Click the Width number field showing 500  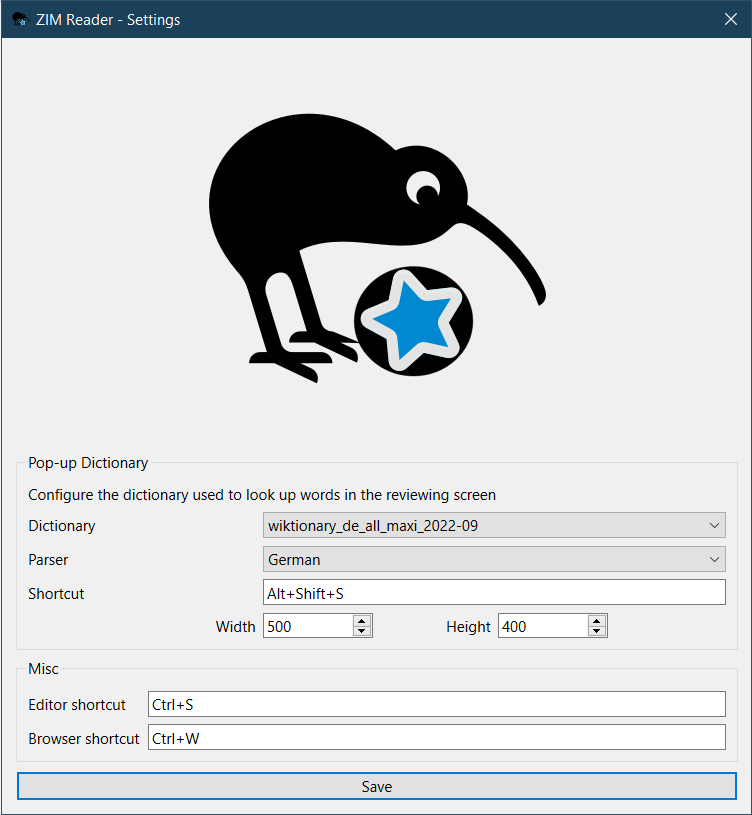308,627
